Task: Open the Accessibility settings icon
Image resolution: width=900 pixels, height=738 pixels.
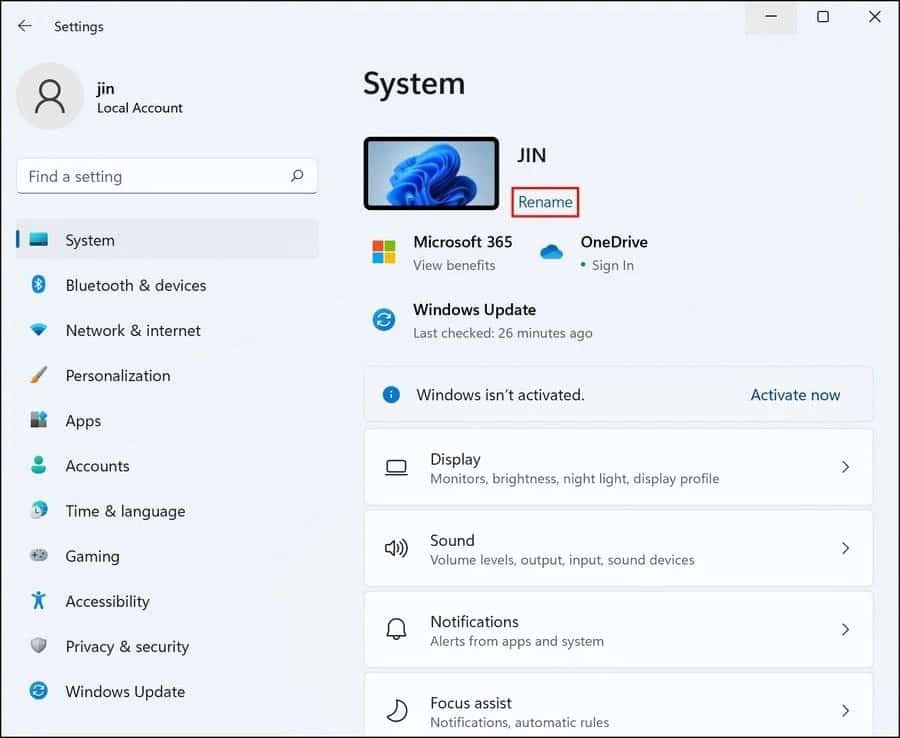Action: [38, 601]
